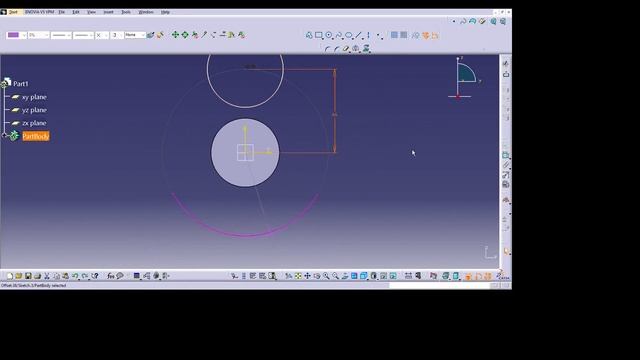Viewport: 640px width, 360px height.
Task: Open the point symbol X dropdown
Action: click(x=102, y=35)
